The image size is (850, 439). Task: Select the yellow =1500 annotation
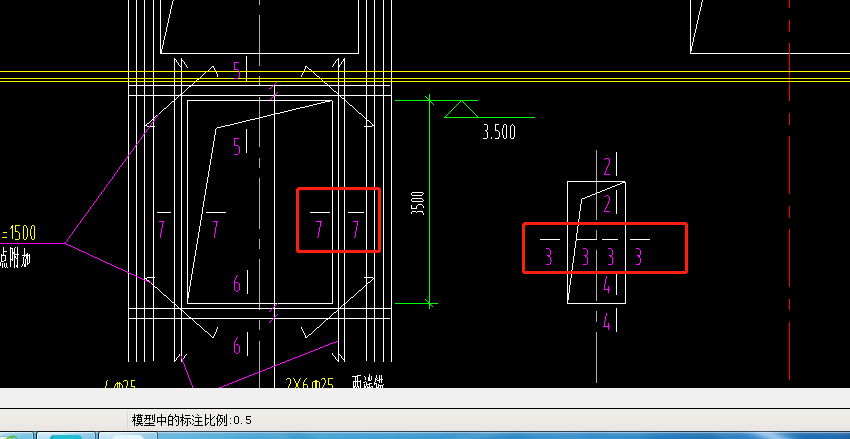tap(18, 233)
